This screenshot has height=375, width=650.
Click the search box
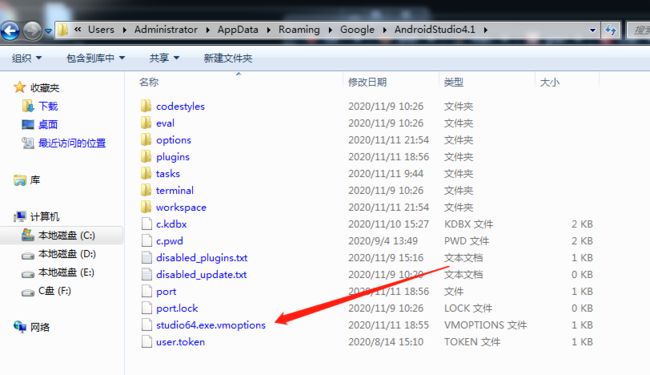click(638, 30)
